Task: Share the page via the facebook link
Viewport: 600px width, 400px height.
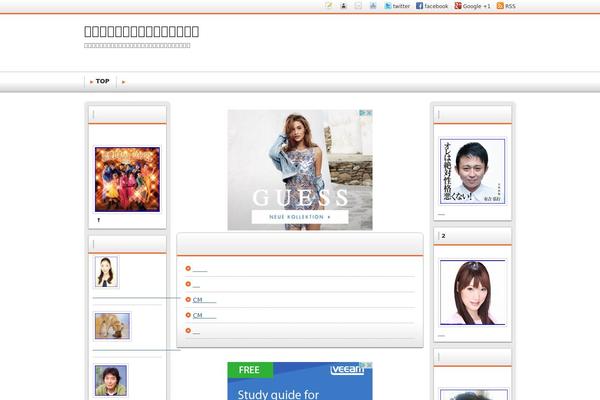Action: point(432,6)
